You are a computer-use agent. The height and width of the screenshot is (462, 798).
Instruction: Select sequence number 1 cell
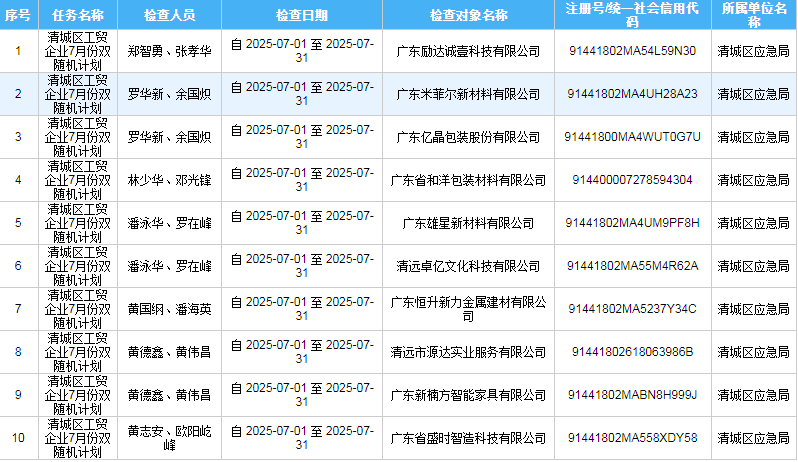18,51
